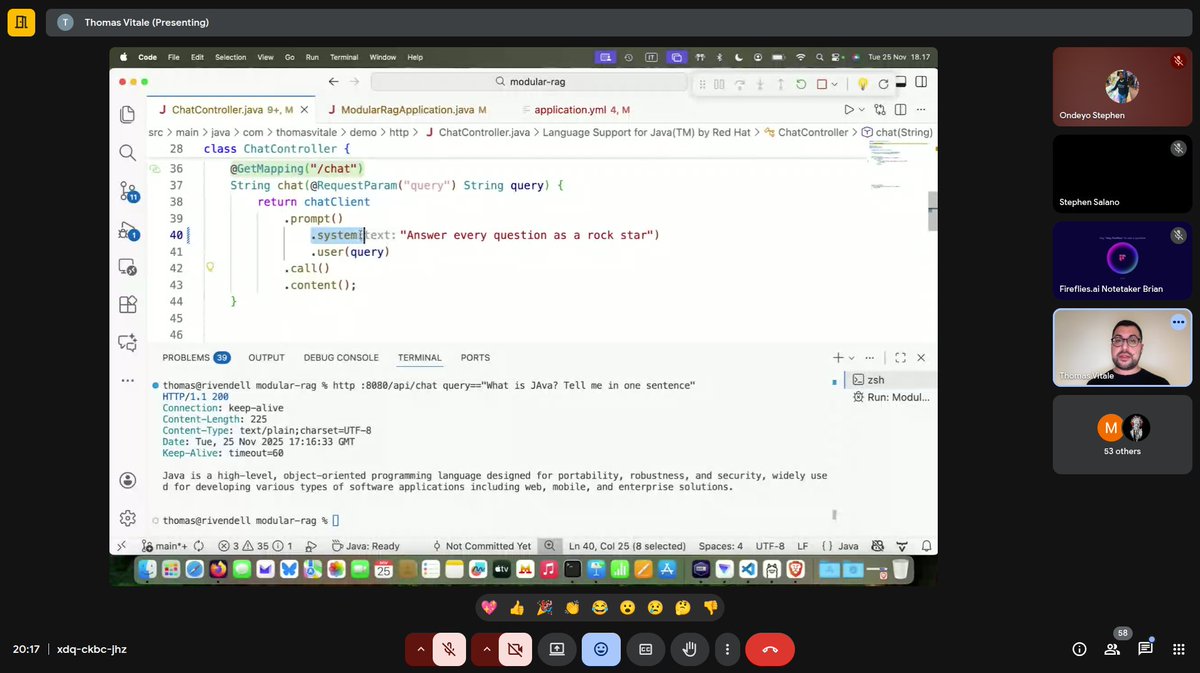Click the code action lightbulb on line 42
The width and height of the screenshot is (1200, 673).
(210, 268)
